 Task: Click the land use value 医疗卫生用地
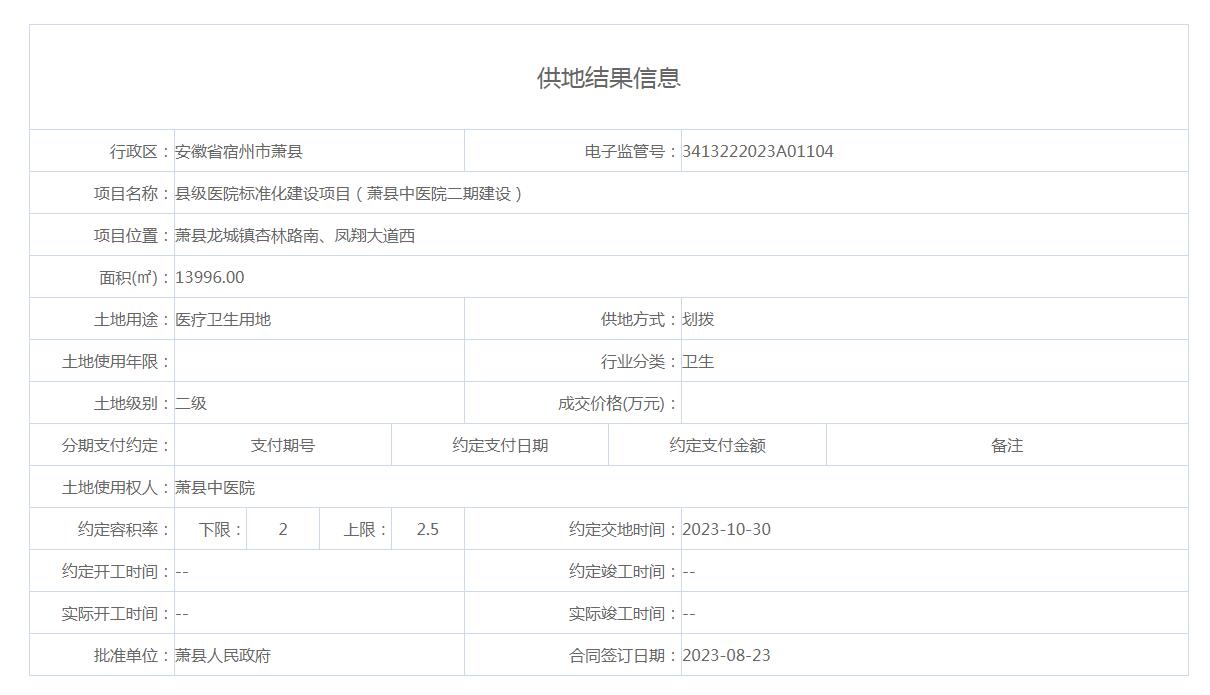(223, 320)
